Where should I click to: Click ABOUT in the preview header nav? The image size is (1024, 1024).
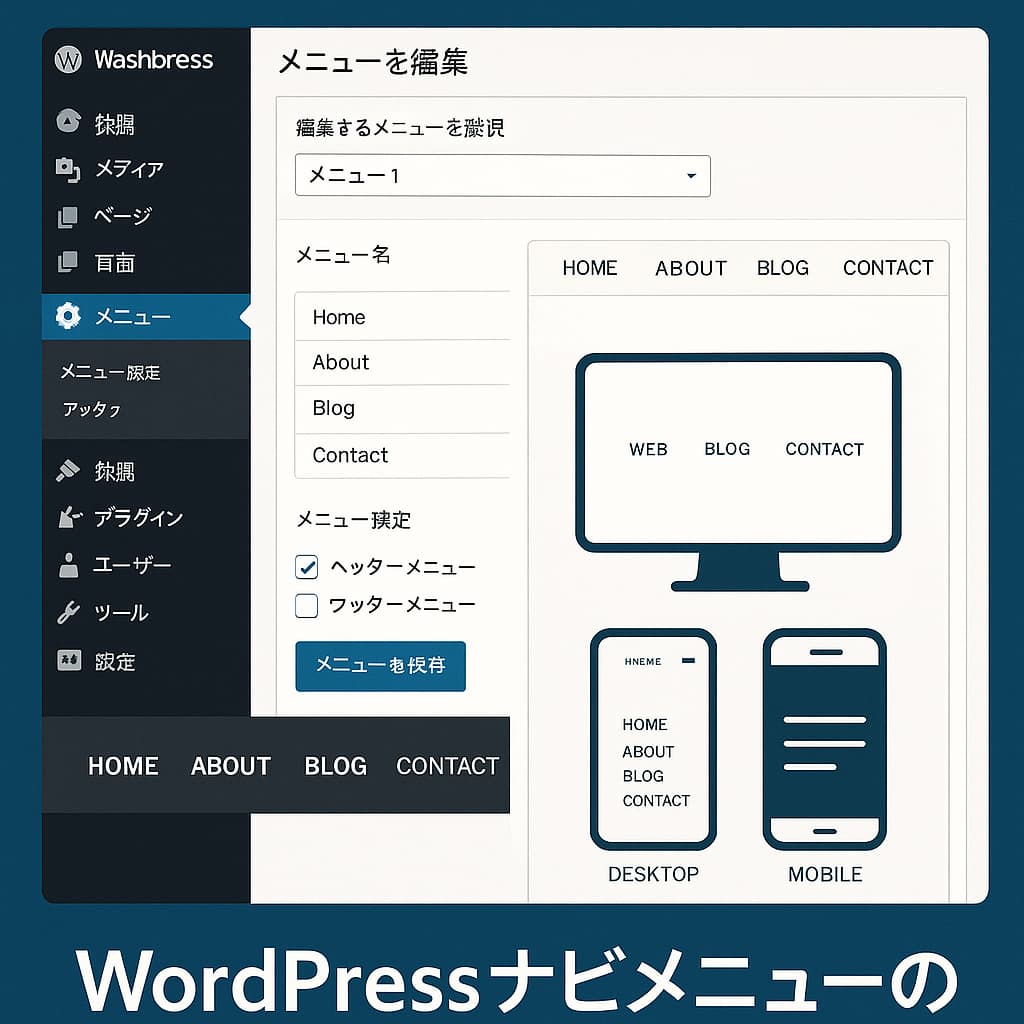point(691,268)
